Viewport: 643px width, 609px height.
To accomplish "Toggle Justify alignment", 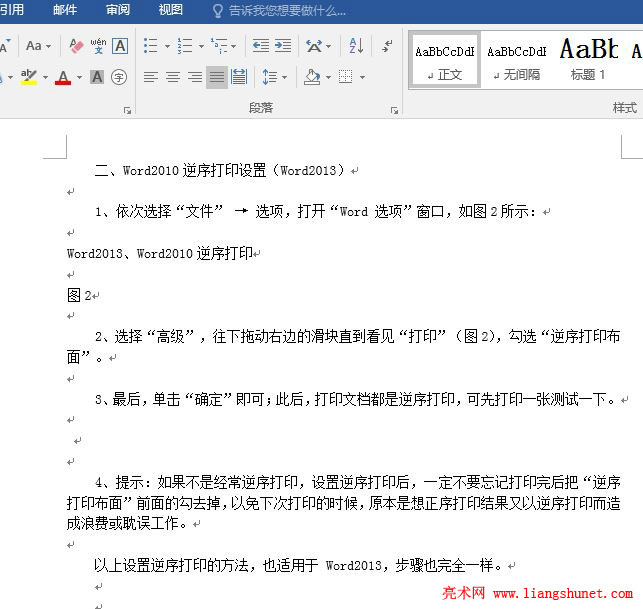I will (x=217, y=77).
